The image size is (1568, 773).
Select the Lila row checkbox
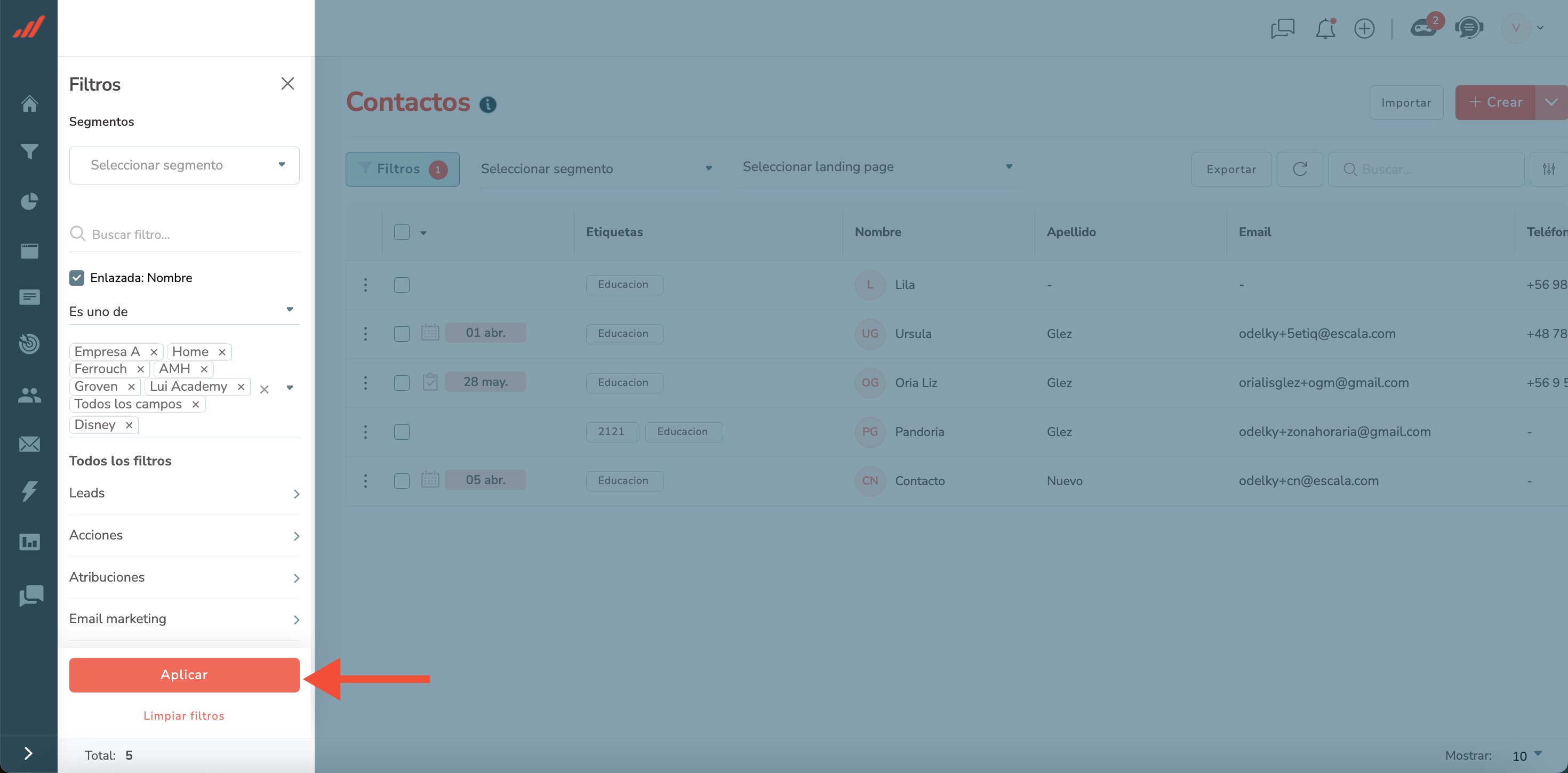(x=402, y=285)
